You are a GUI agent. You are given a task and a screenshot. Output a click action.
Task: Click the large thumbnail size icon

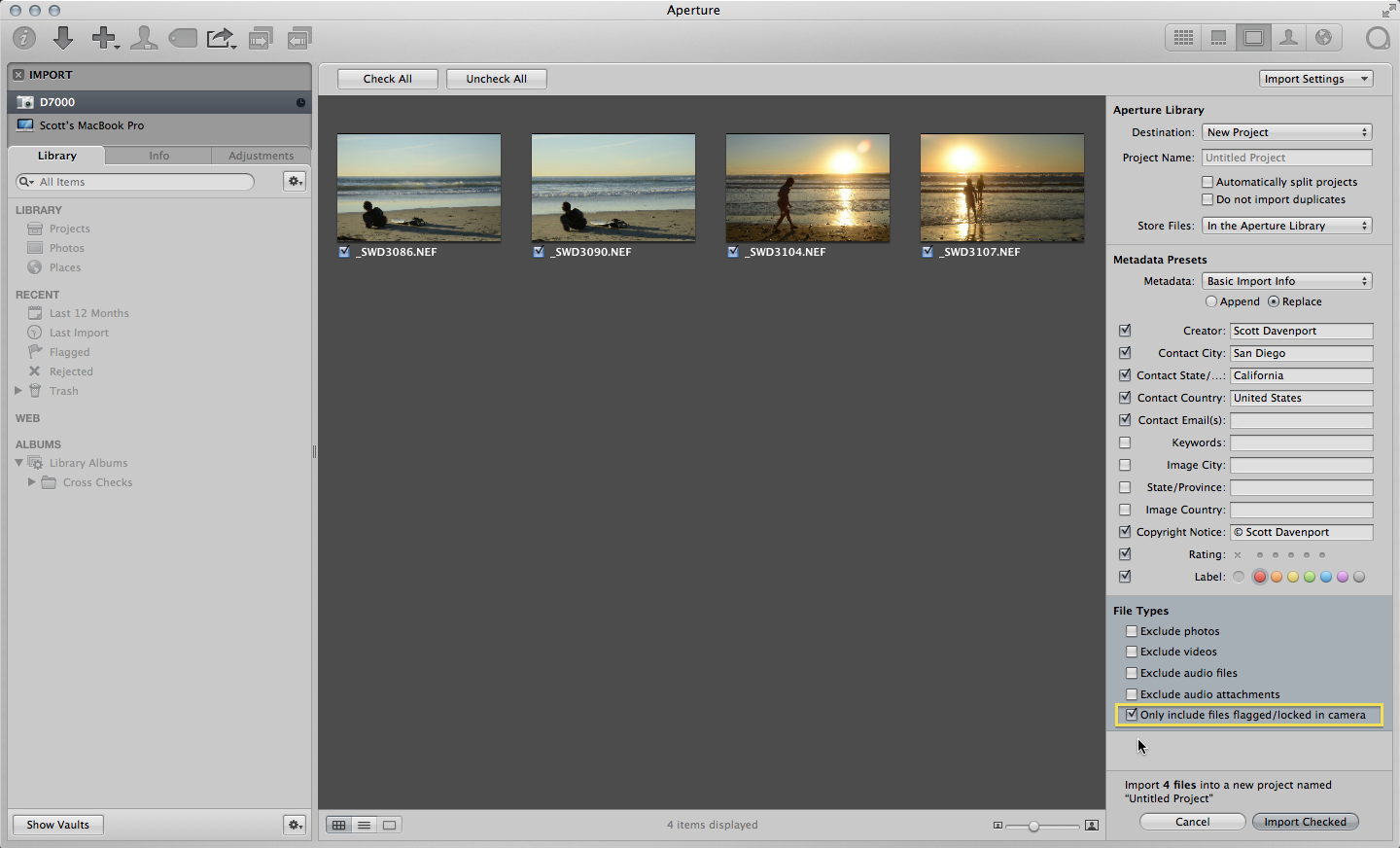pos(1092,826)
